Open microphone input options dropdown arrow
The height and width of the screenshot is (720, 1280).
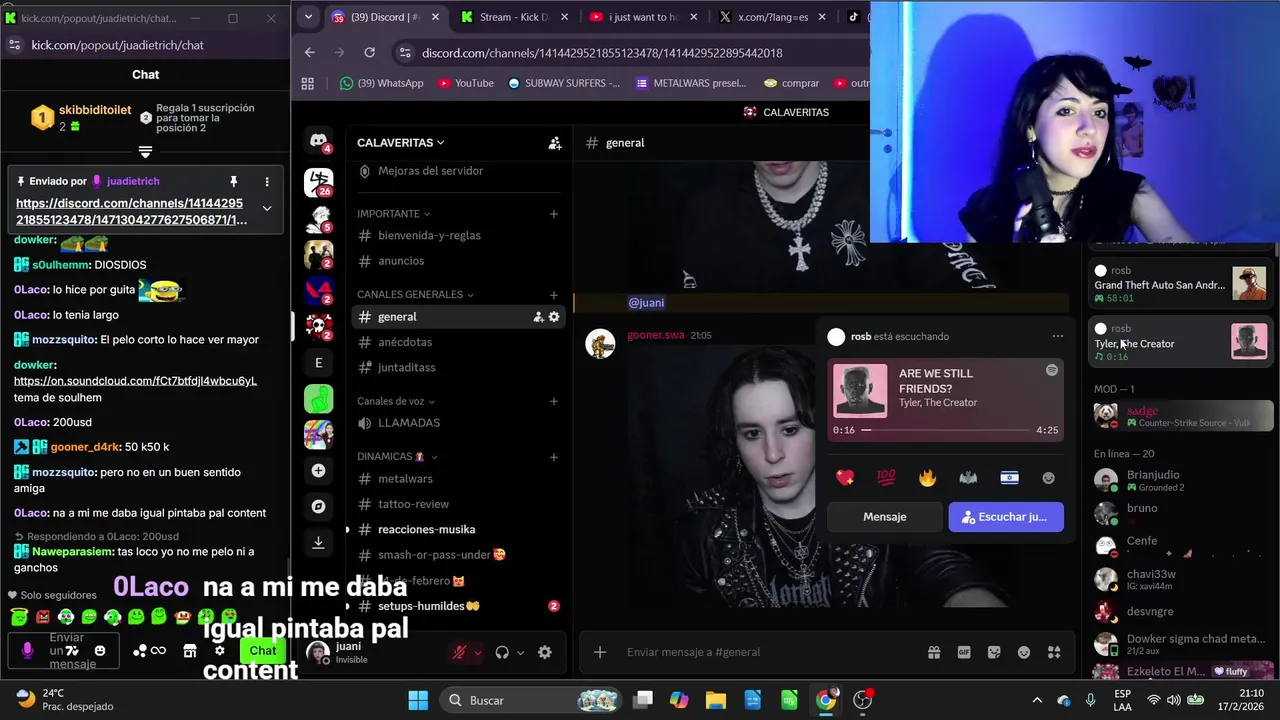coord(477,653)
